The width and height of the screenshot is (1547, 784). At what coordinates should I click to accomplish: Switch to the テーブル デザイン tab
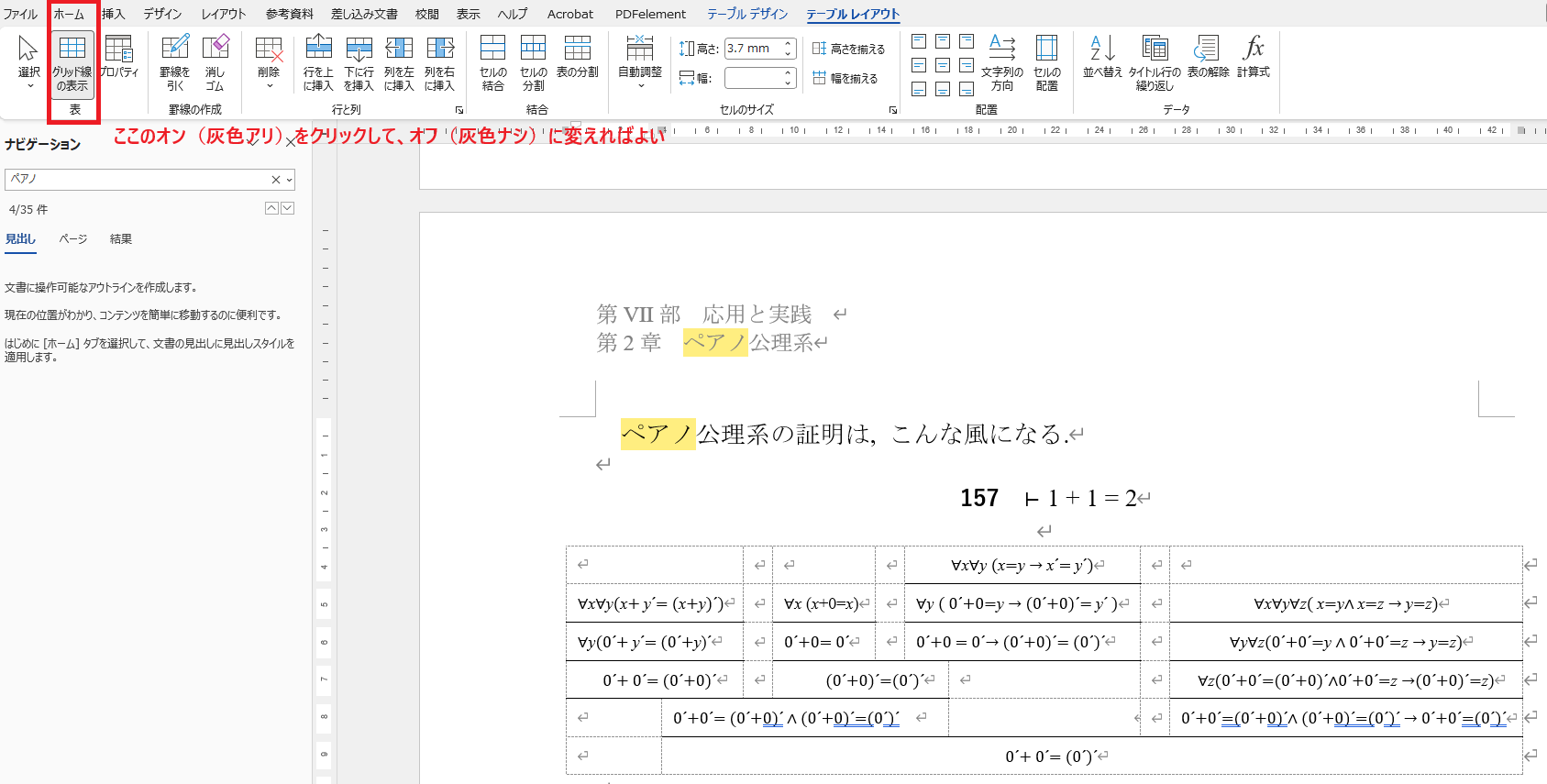pyautogui.click(x=747, y=14)
